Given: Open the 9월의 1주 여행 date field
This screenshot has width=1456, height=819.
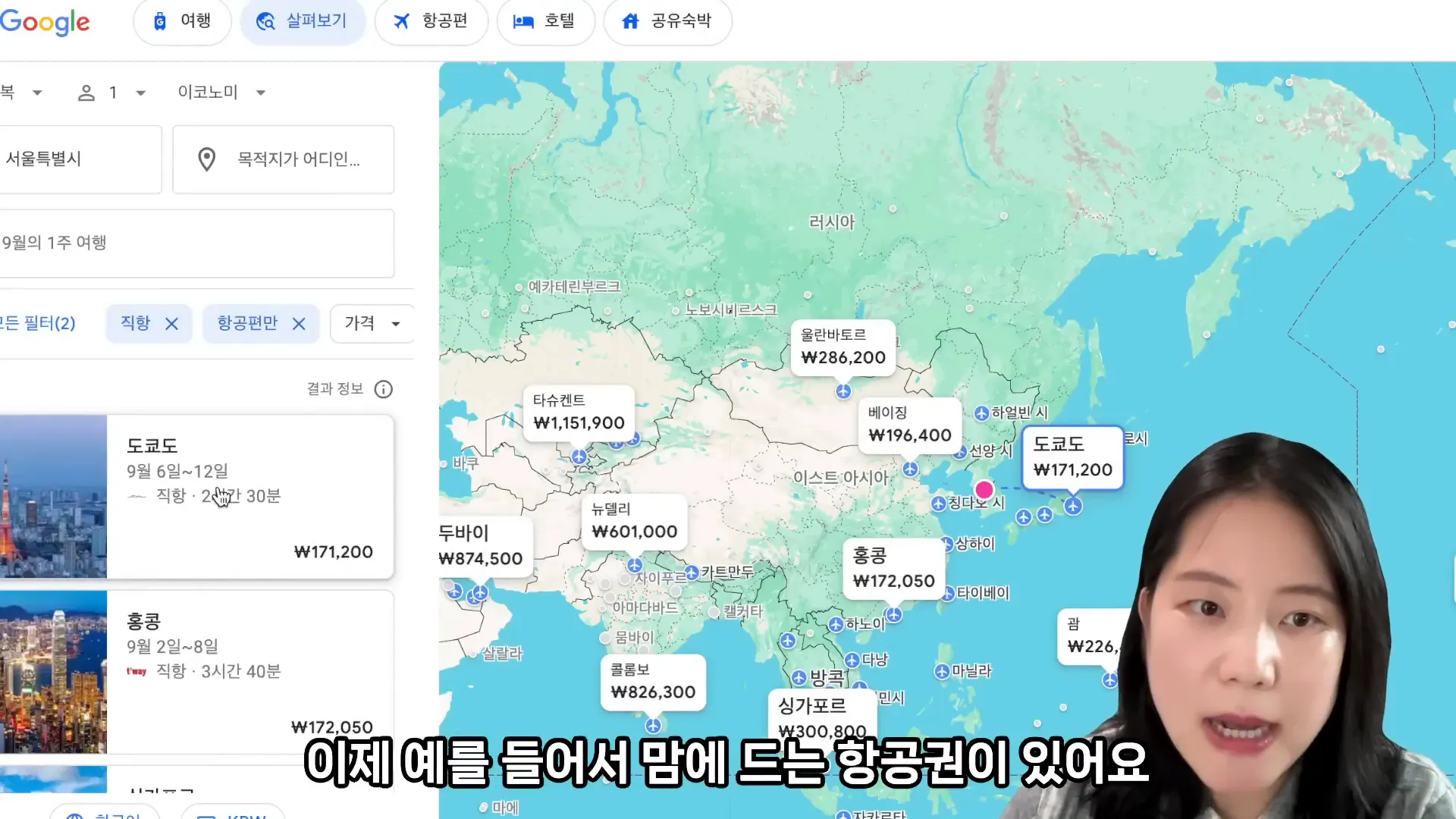Looking at the screenshot, I should (x=196, y=243).
